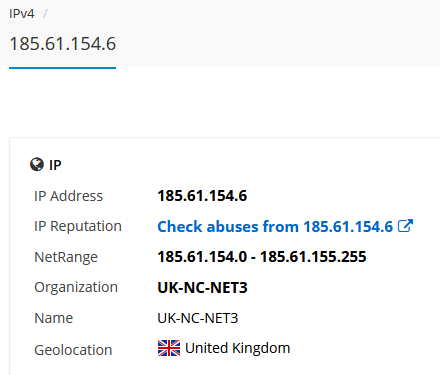Click the IP section heading text

pos(55,165)
